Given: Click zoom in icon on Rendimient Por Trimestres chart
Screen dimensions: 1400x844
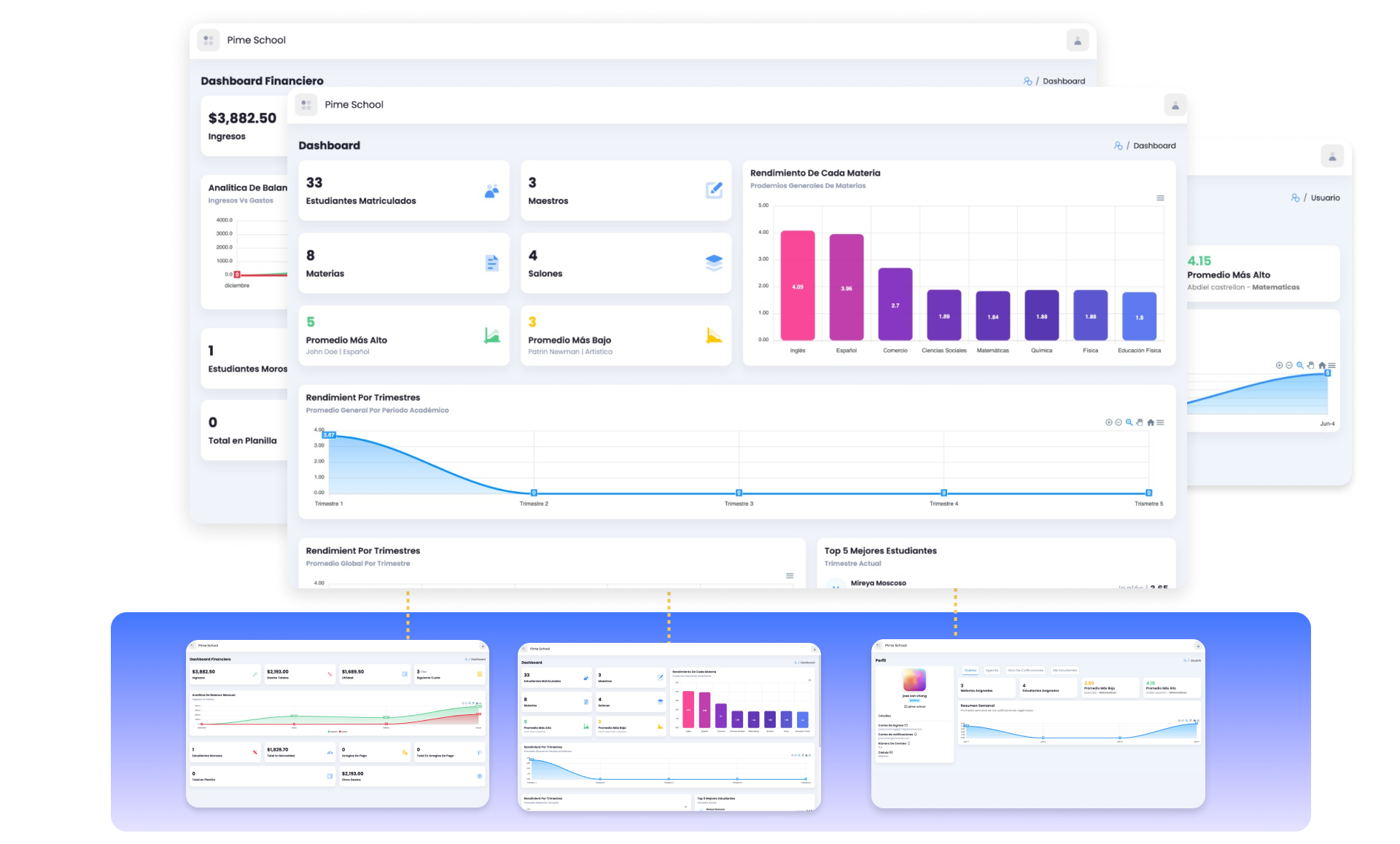Looking at the screenshot, I should [1109, 423].
